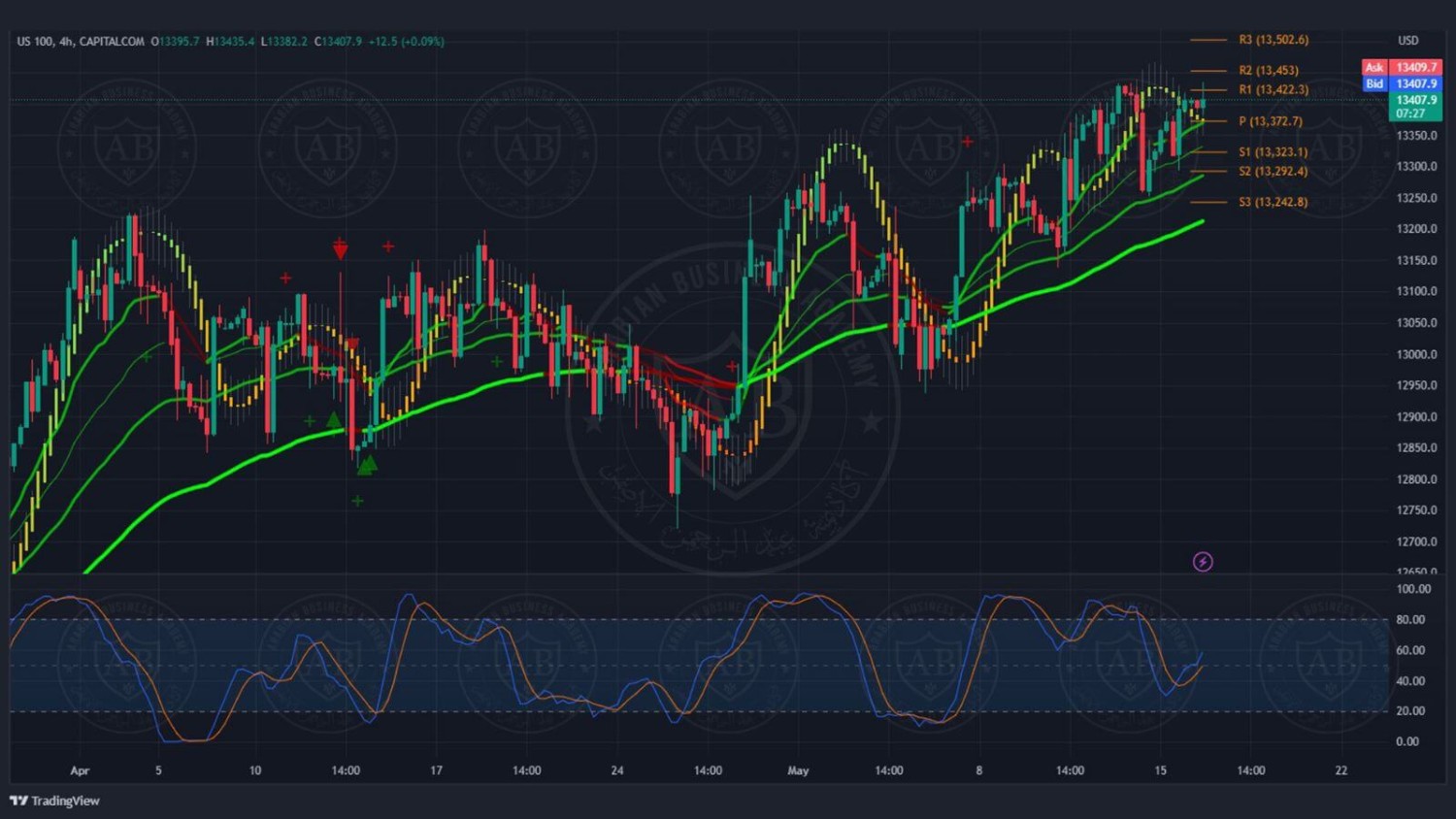The height and width of the screenshot is (819, 1456).
Task: Click the green last price countdown tag
Action: 1416,107
